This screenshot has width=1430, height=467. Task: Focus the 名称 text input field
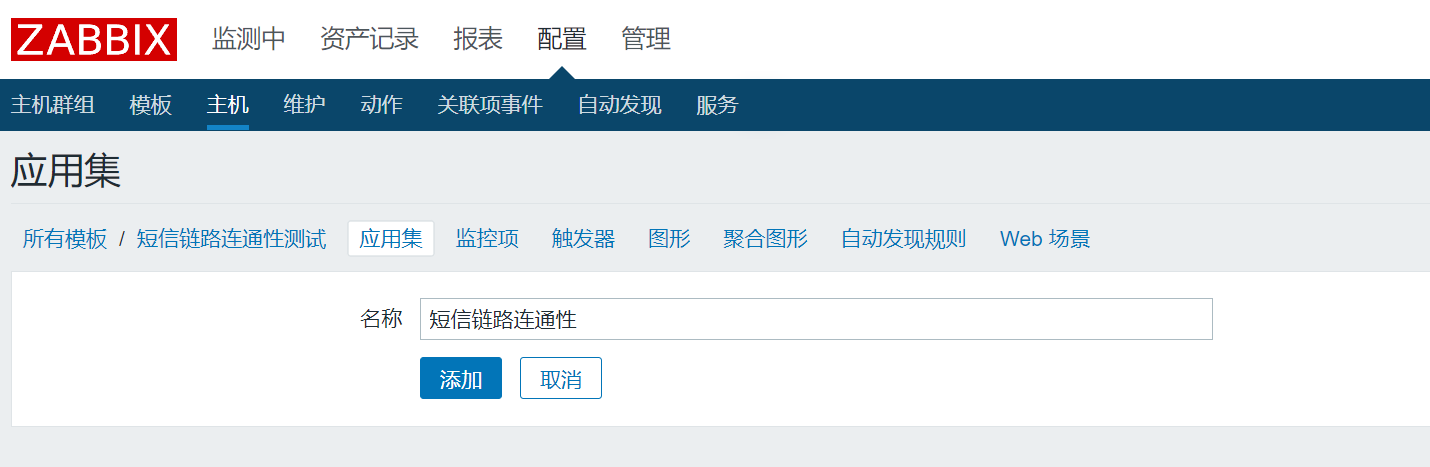click(815, 319)
